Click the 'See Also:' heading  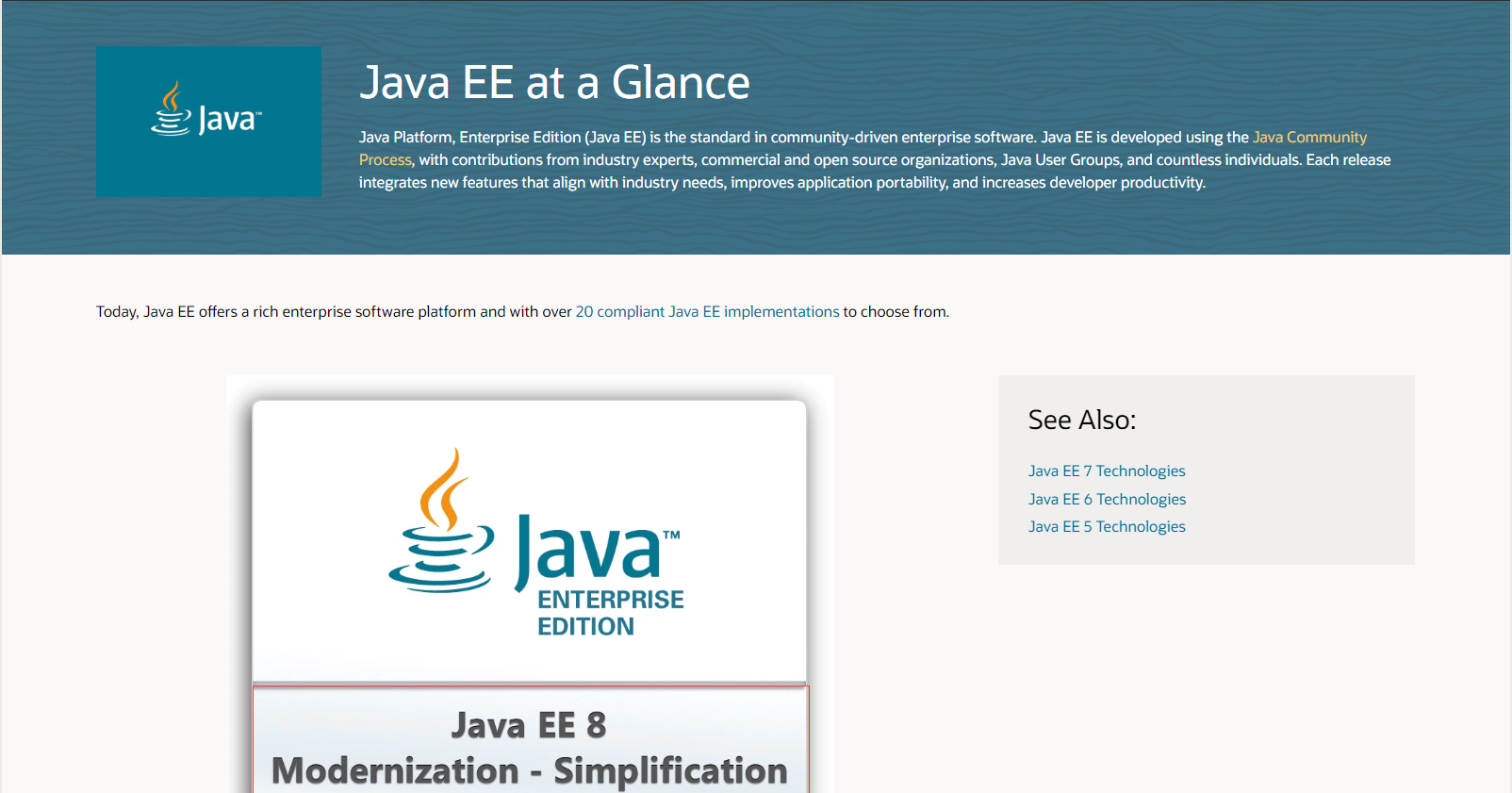[1082, 421]
